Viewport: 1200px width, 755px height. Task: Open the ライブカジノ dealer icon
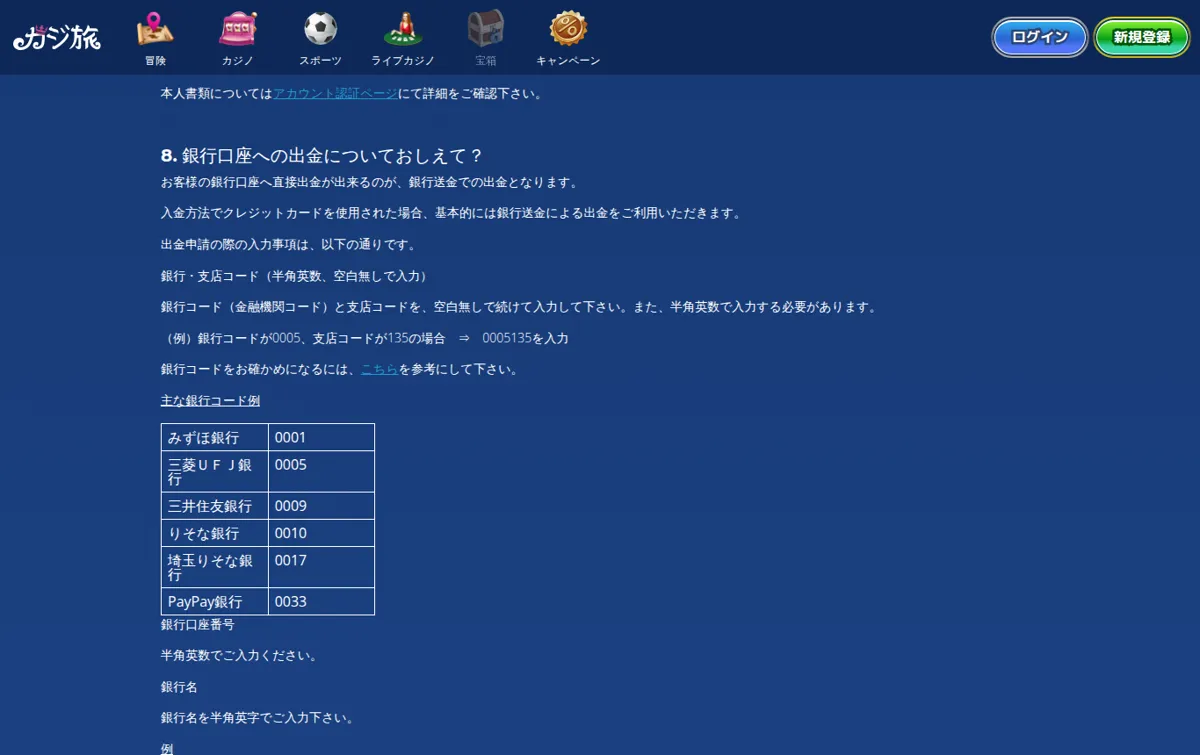(404, 29)
